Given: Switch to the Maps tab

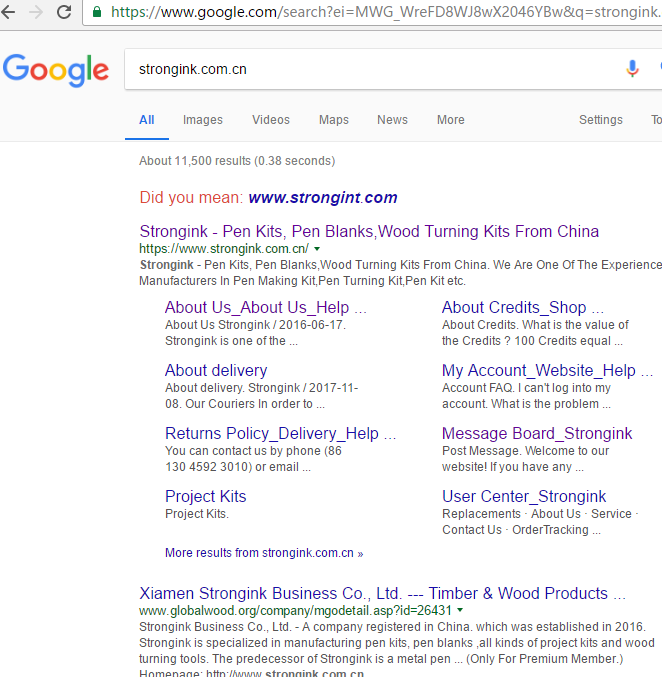Looking at the screenshot, I should click(x=334, y=120).
